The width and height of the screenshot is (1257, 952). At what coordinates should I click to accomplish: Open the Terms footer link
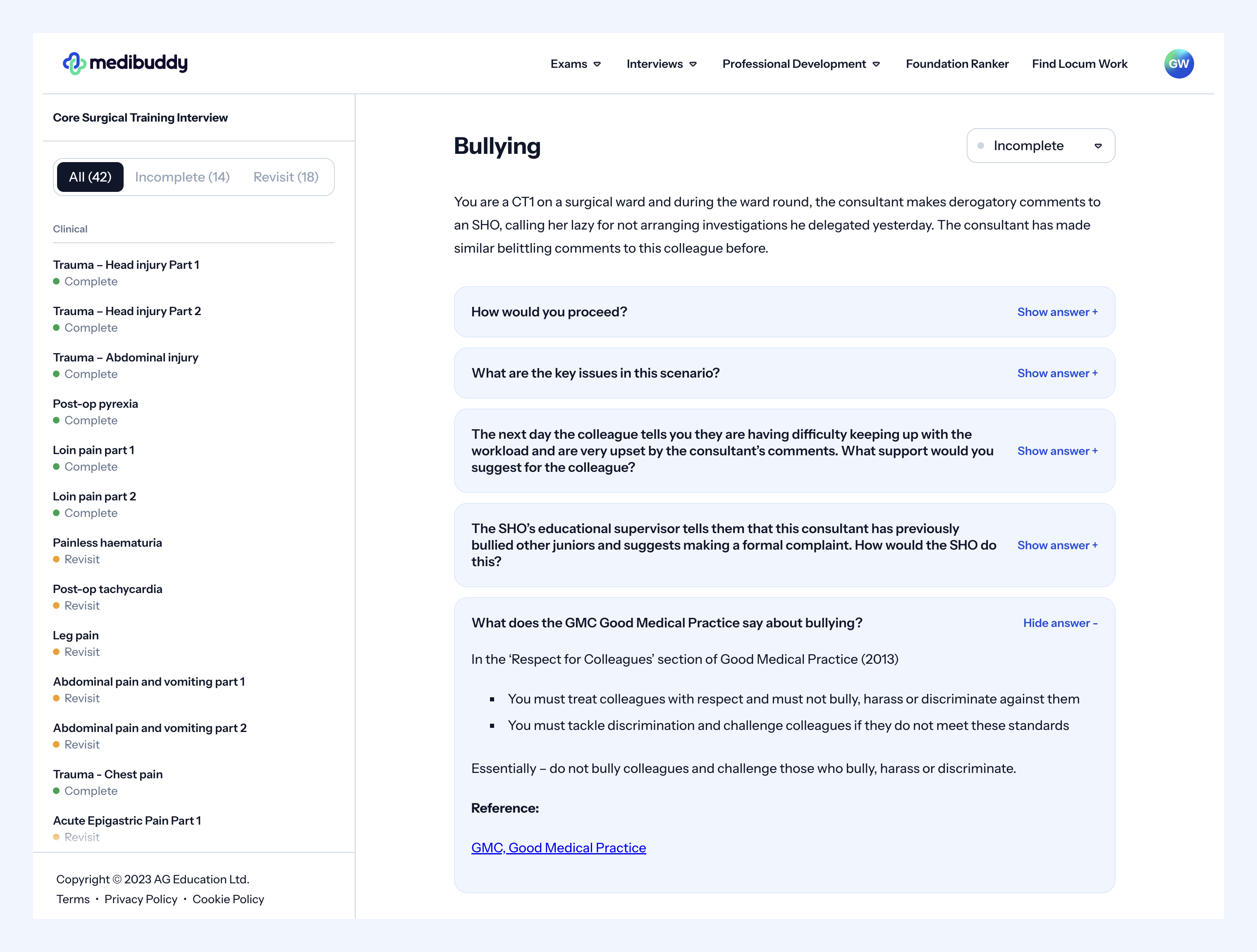point(73,899)
